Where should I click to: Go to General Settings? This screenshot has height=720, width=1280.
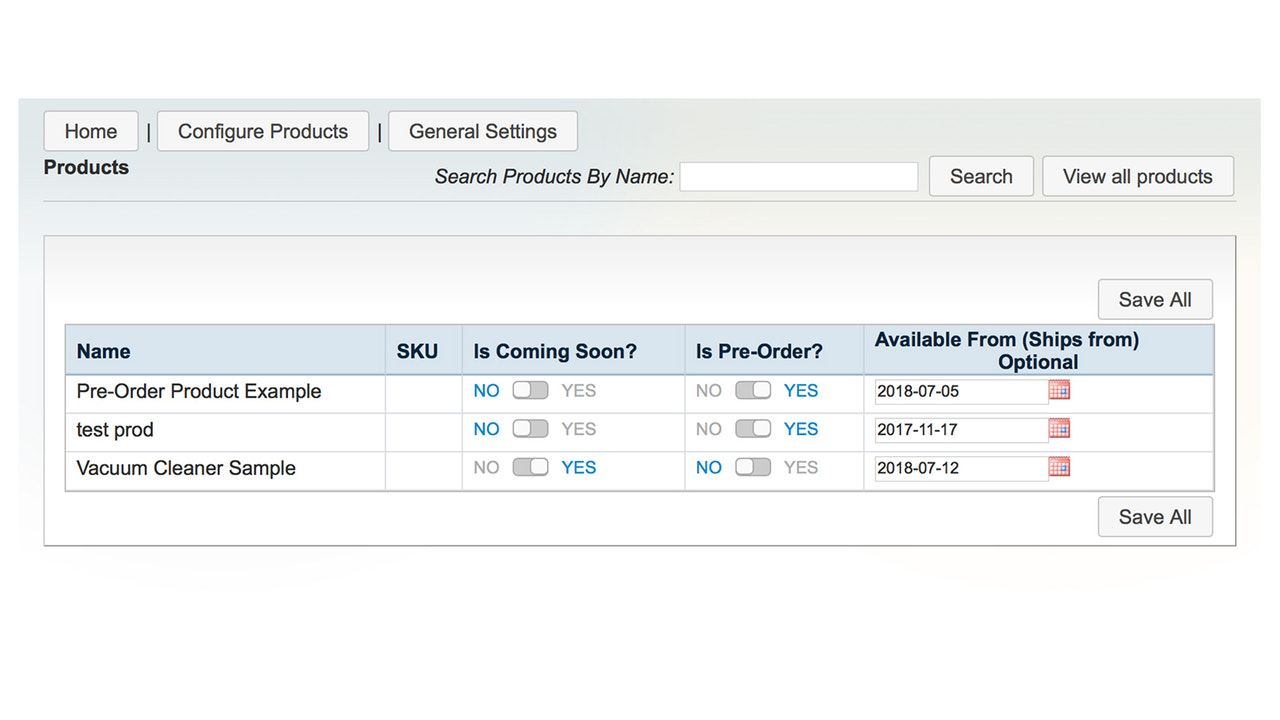click(x=482, y=131)
